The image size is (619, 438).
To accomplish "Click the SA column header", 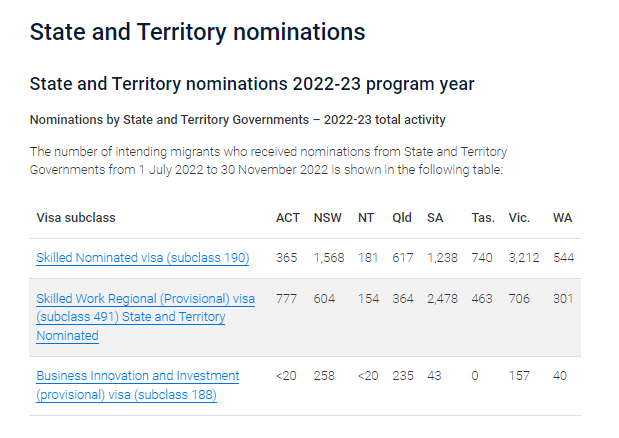I will click(435, 218).
